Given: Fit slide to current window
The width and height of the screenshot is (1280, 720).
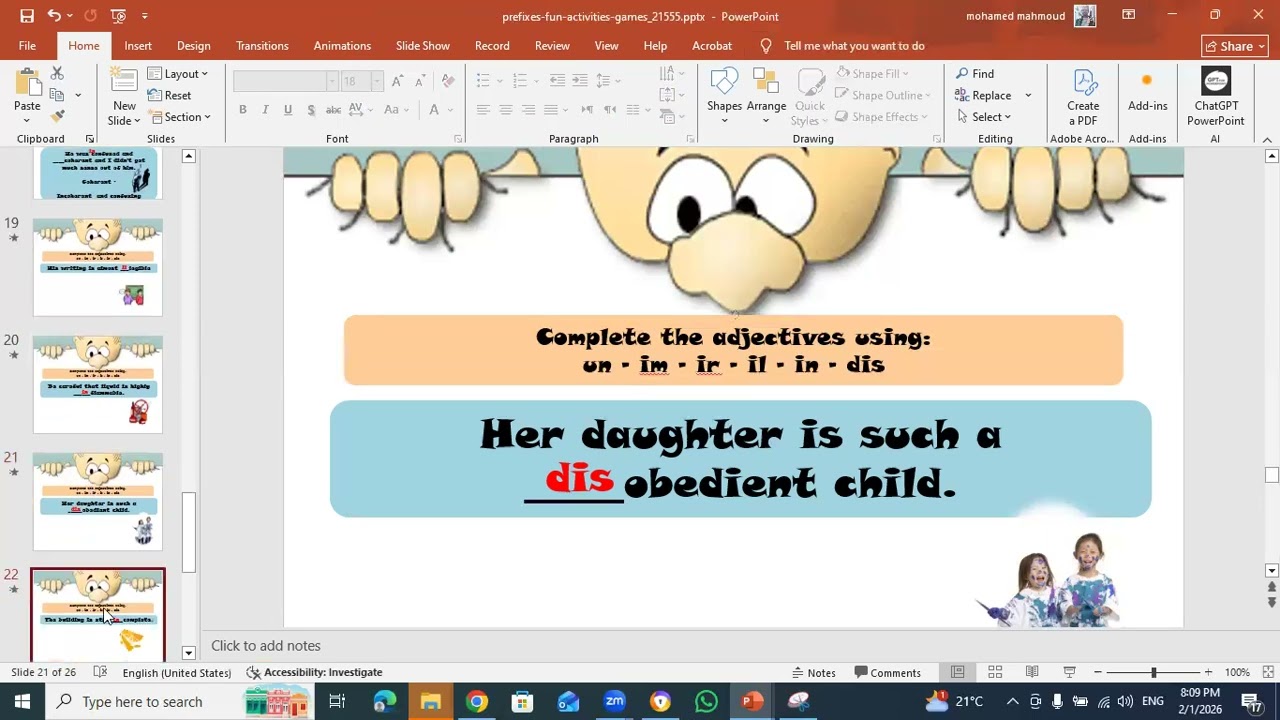Looking at the screenshot, I should click(x=1269, y=672).
